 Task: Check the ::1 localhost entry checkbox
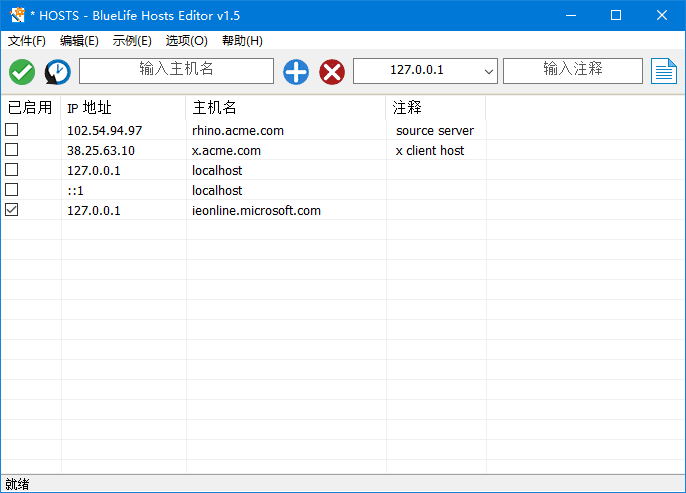[x=12, y=190]
